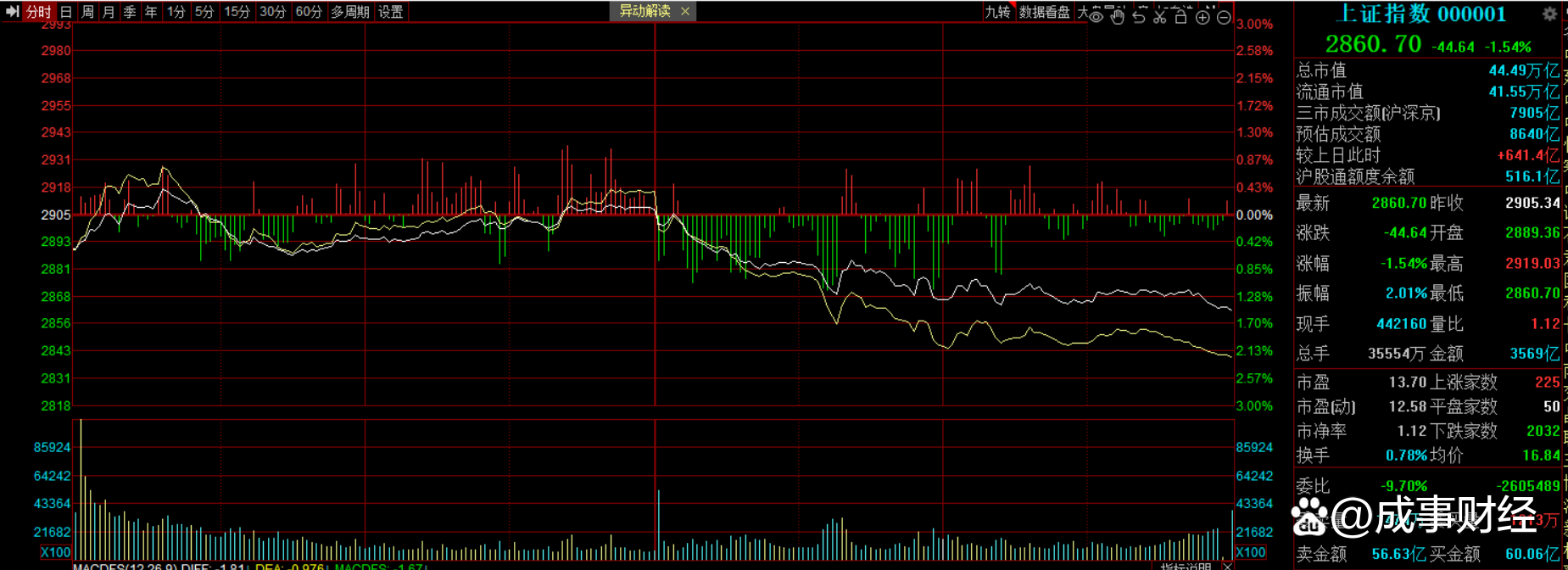Click the 换手 value 0.78%
Image resolution: width=1568 pixels, height=570 pixels.
1406,455
